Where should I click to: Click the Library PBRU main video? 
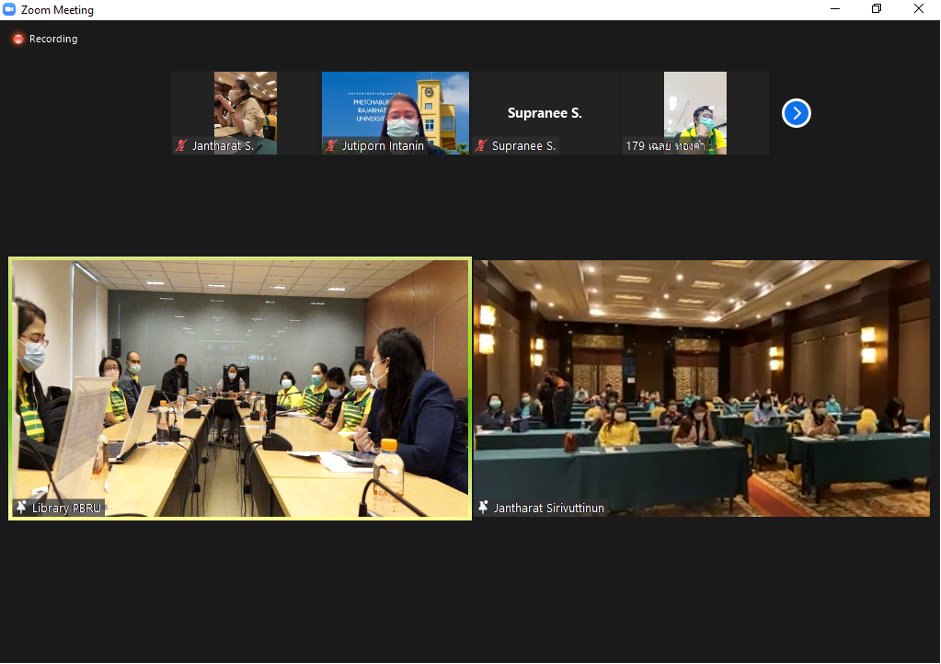[240, 388]
